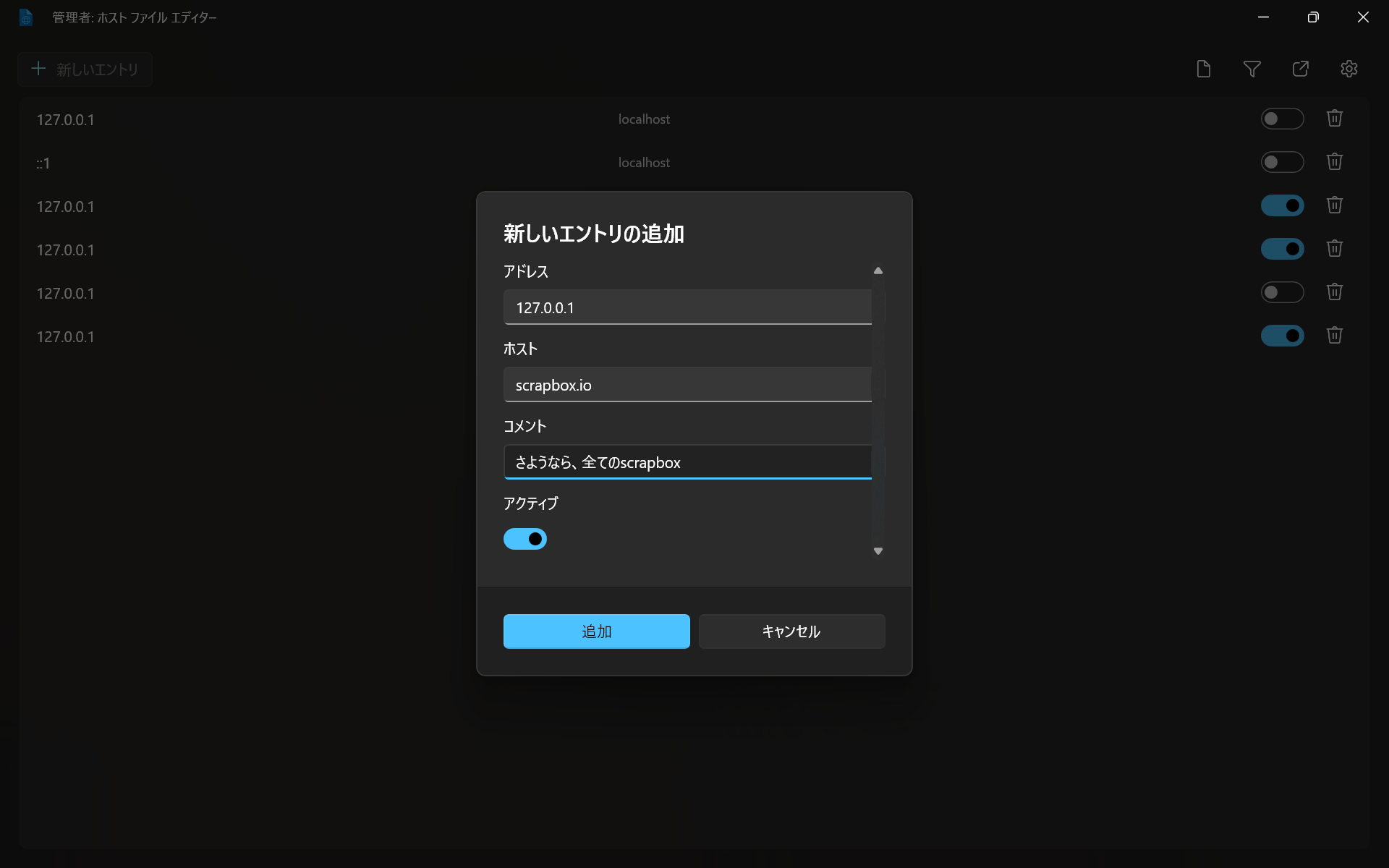Delete the first 127.0.0.1 localhost entry
The image size is (1389, 868).
pos(1334,119)
